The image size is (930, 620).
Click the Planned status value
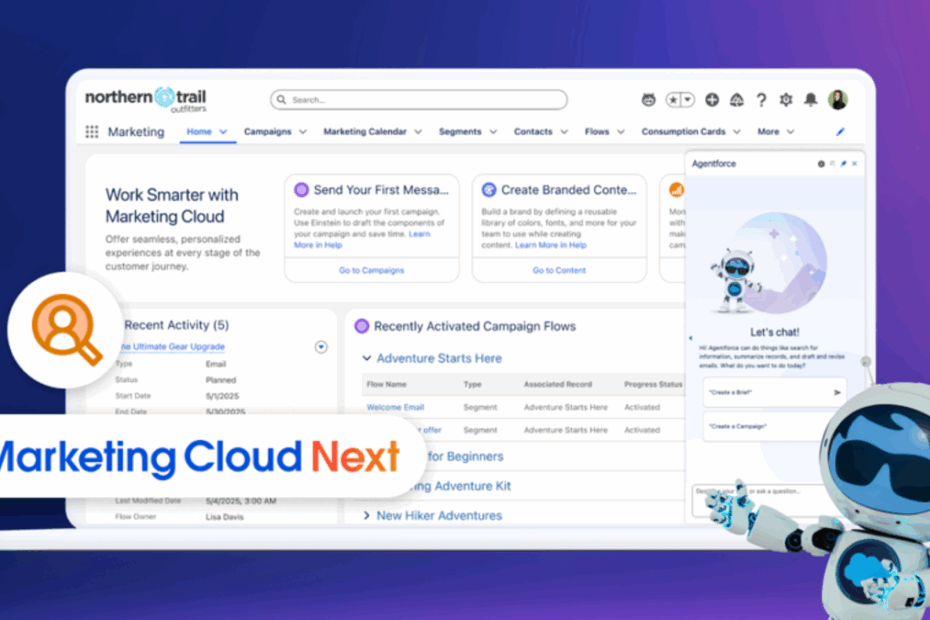[x=221, y=380]
